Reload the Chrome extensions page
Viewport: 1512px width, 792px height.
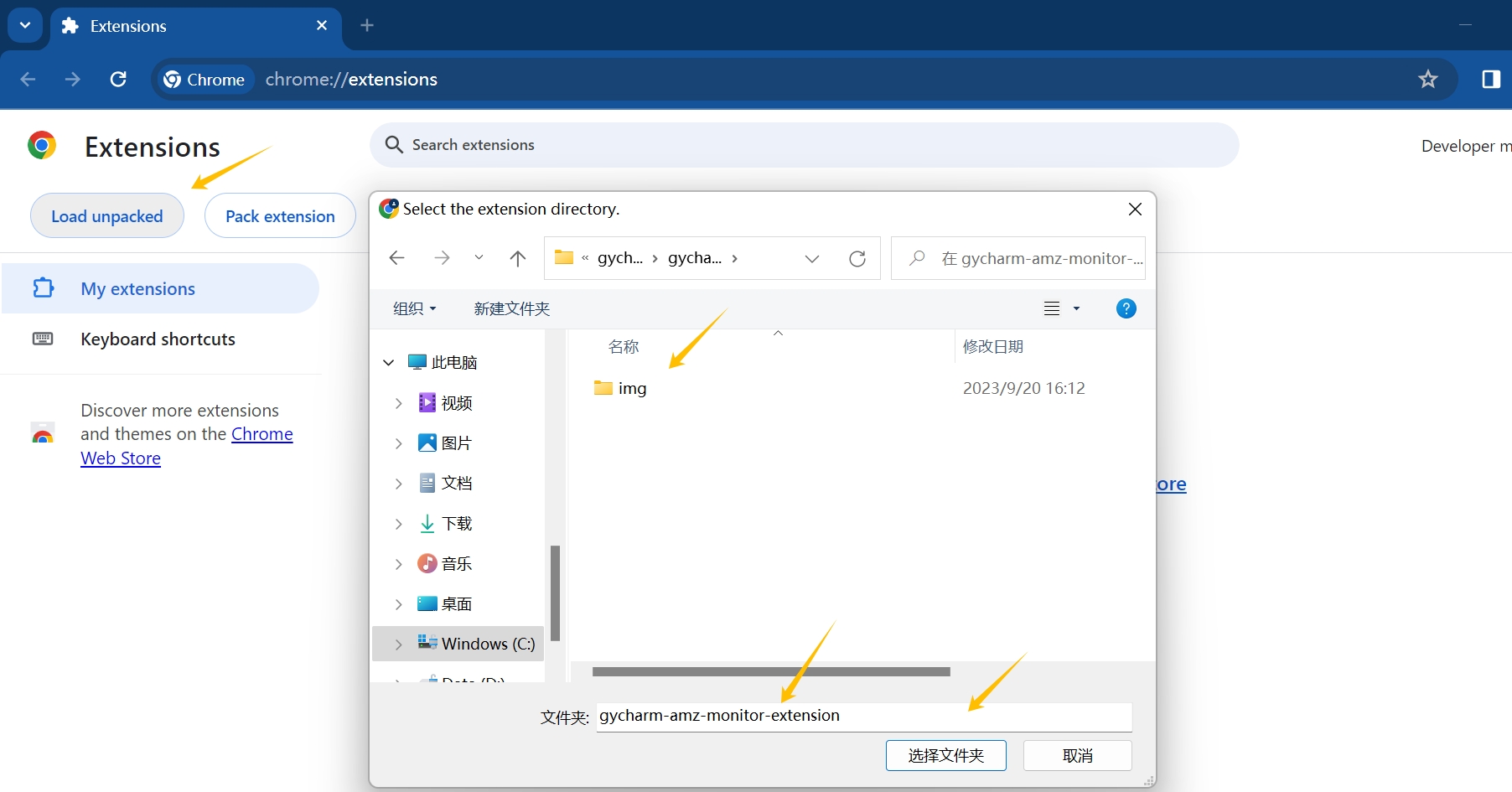click(118, 80)
